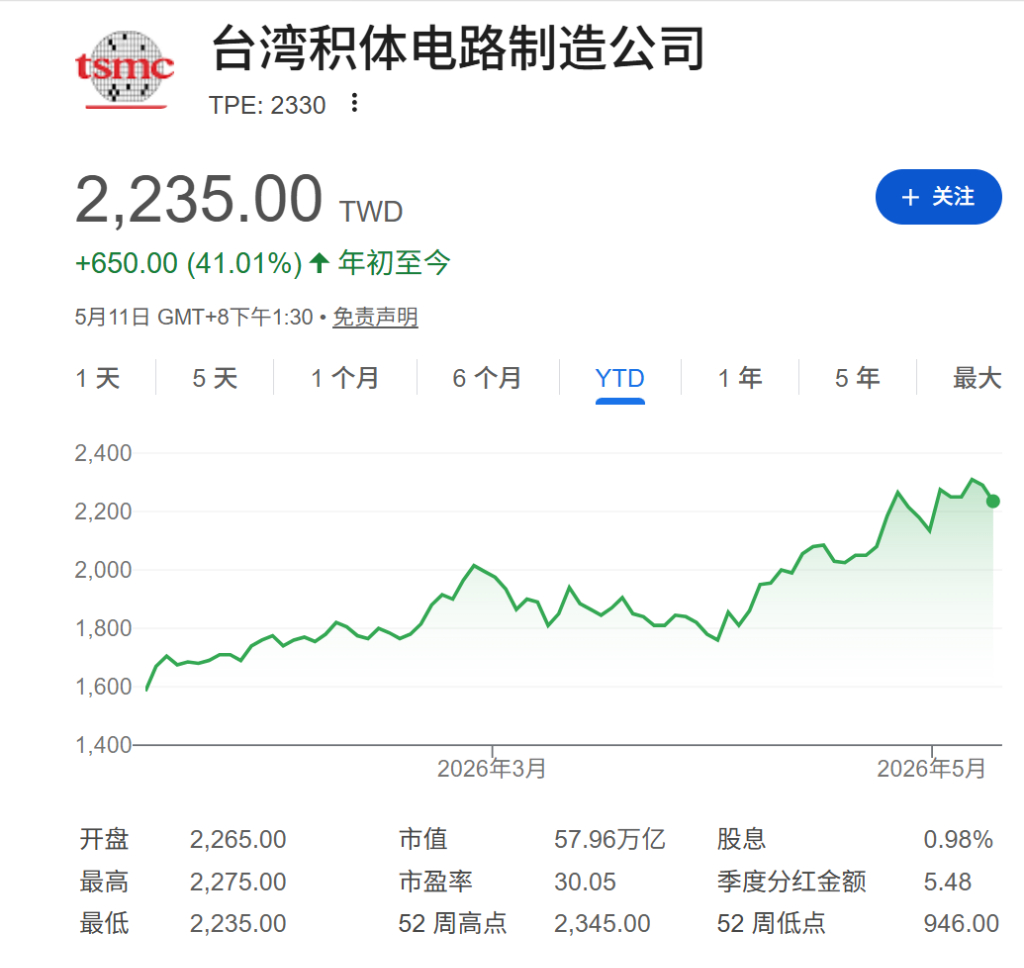Click the 开盘 value 2,265.00
This screenshot has height=968, width=1024.
(x=238, y=840)
